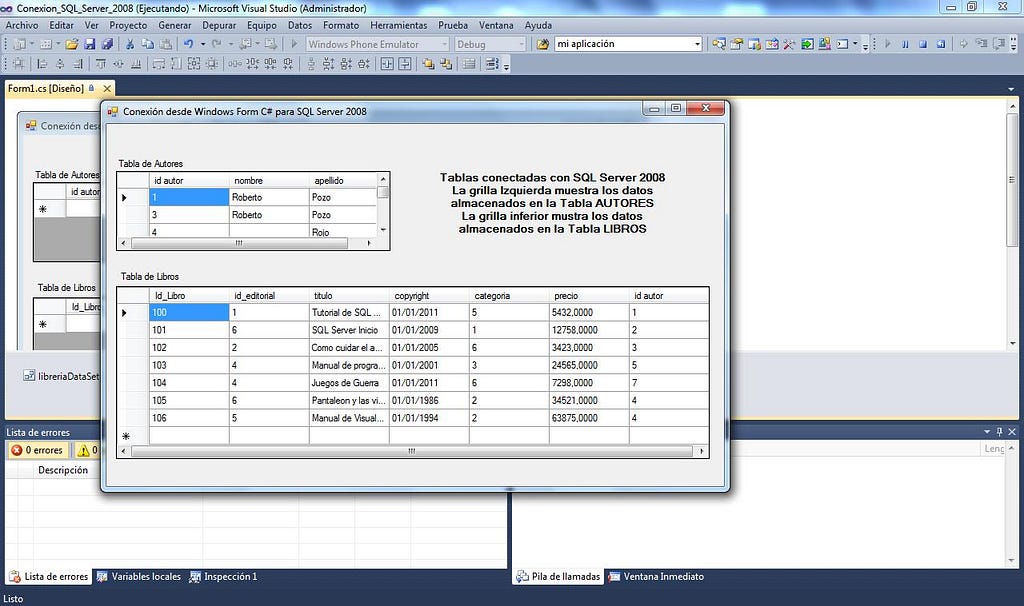Select the '12758,0000' price cell
The image size is (1024, 606).
point(588,330)
